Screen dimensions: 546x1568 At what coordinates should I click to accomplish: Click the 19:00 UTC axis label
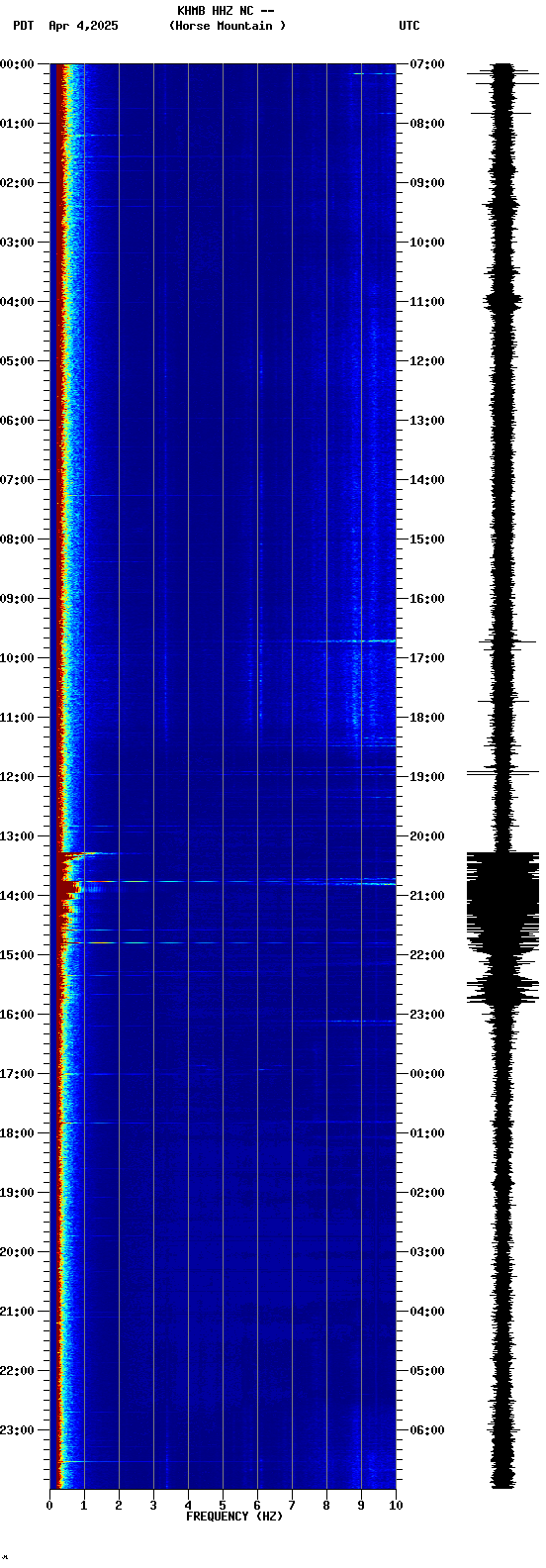click(426, 777)
